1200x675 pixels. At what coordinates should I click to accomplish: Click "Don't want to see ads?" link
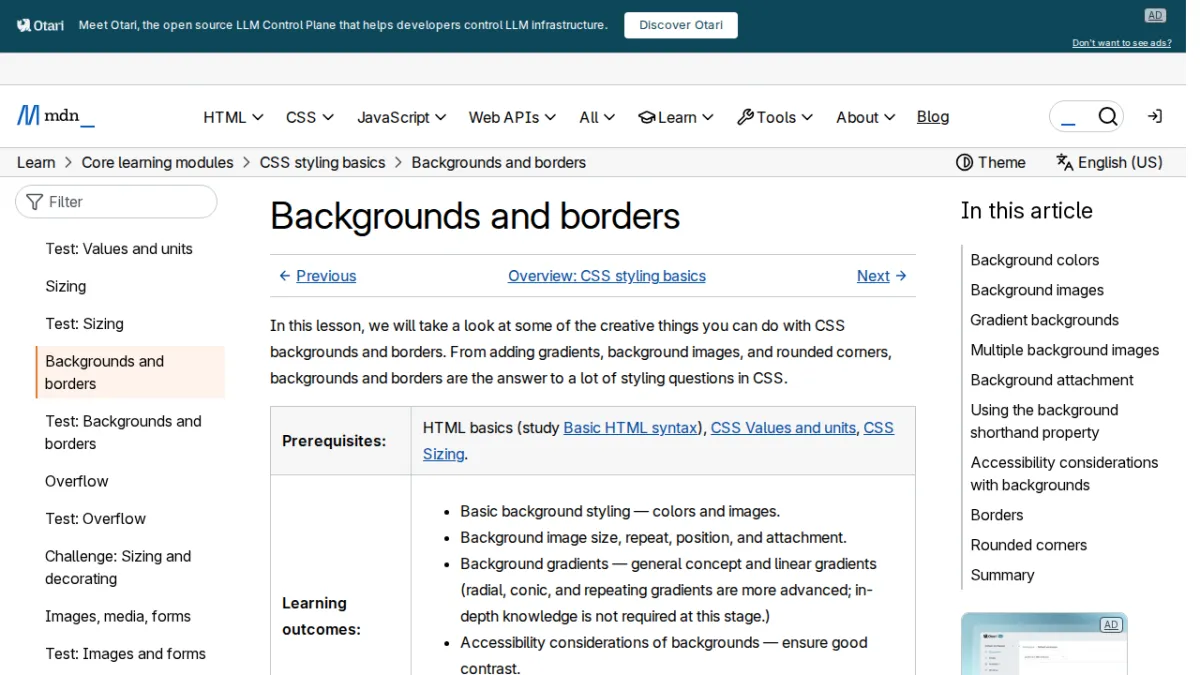click(x=1122, y=43)
